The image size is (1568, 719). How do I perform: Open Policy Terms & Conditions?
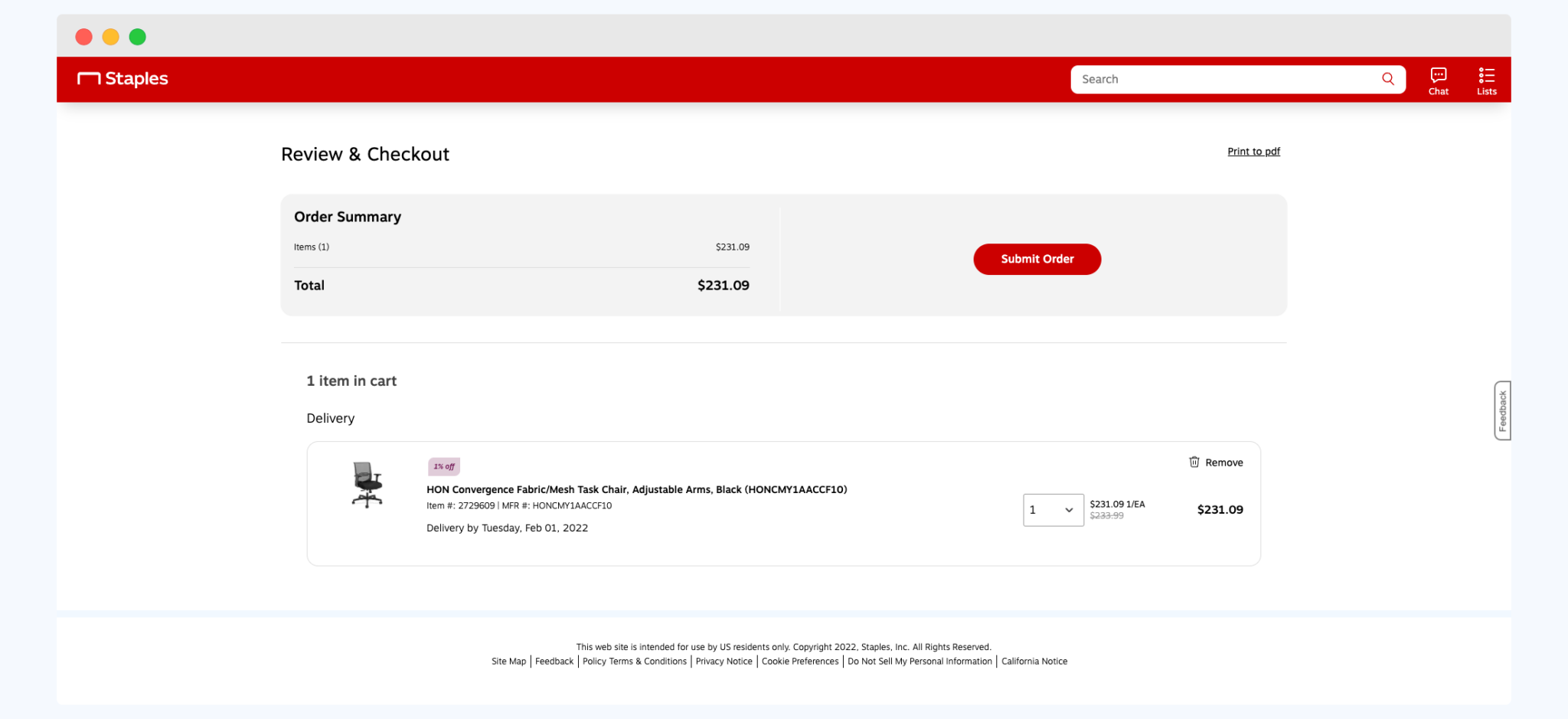(x=634, y=661)
